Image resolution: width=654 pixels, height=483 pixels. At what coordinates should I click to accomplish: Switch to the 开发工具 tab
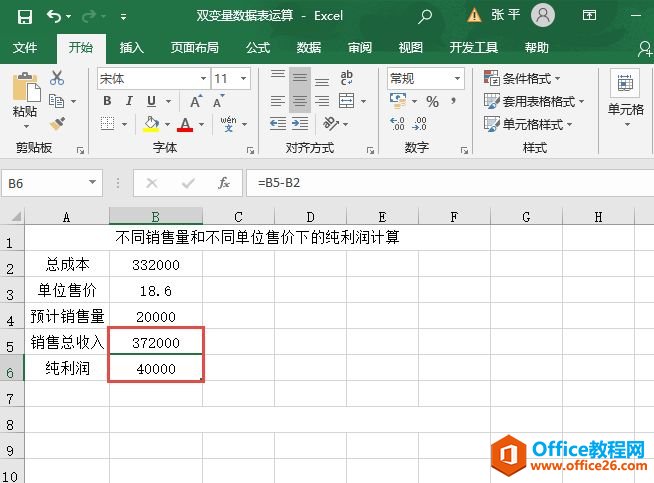pyautogui.click(x=473, y=48)
